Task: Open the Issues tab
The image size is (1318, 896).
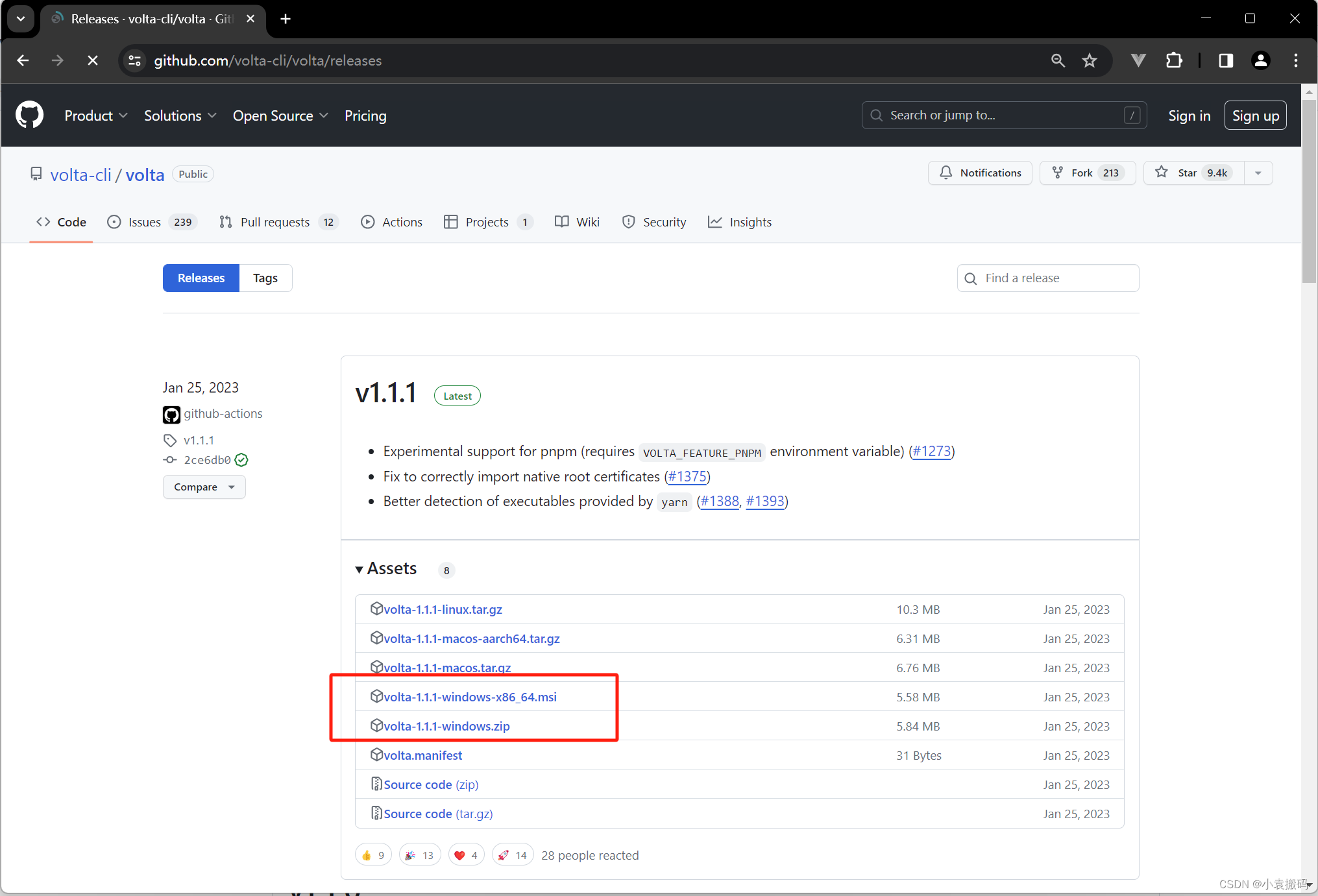Action: [151, 222]
